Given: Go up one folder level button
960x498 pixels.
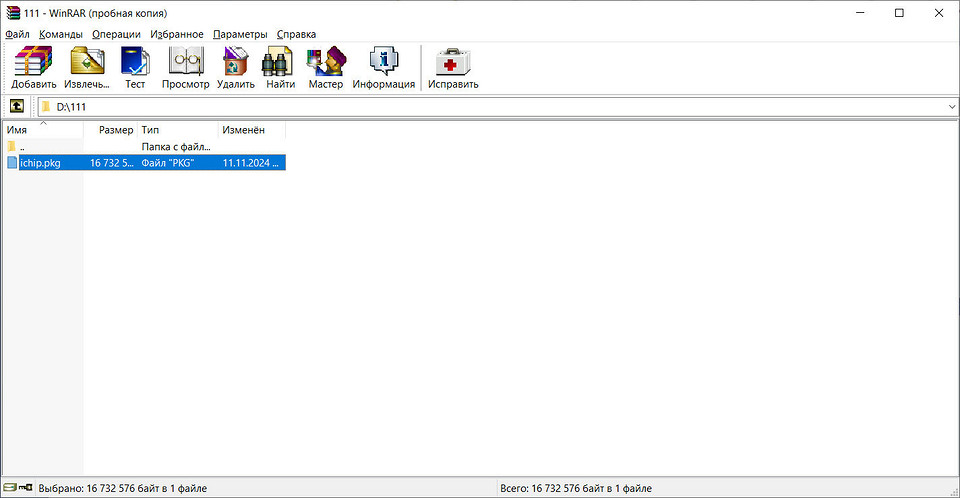Looking at the screenshot, I should [17, 107].
